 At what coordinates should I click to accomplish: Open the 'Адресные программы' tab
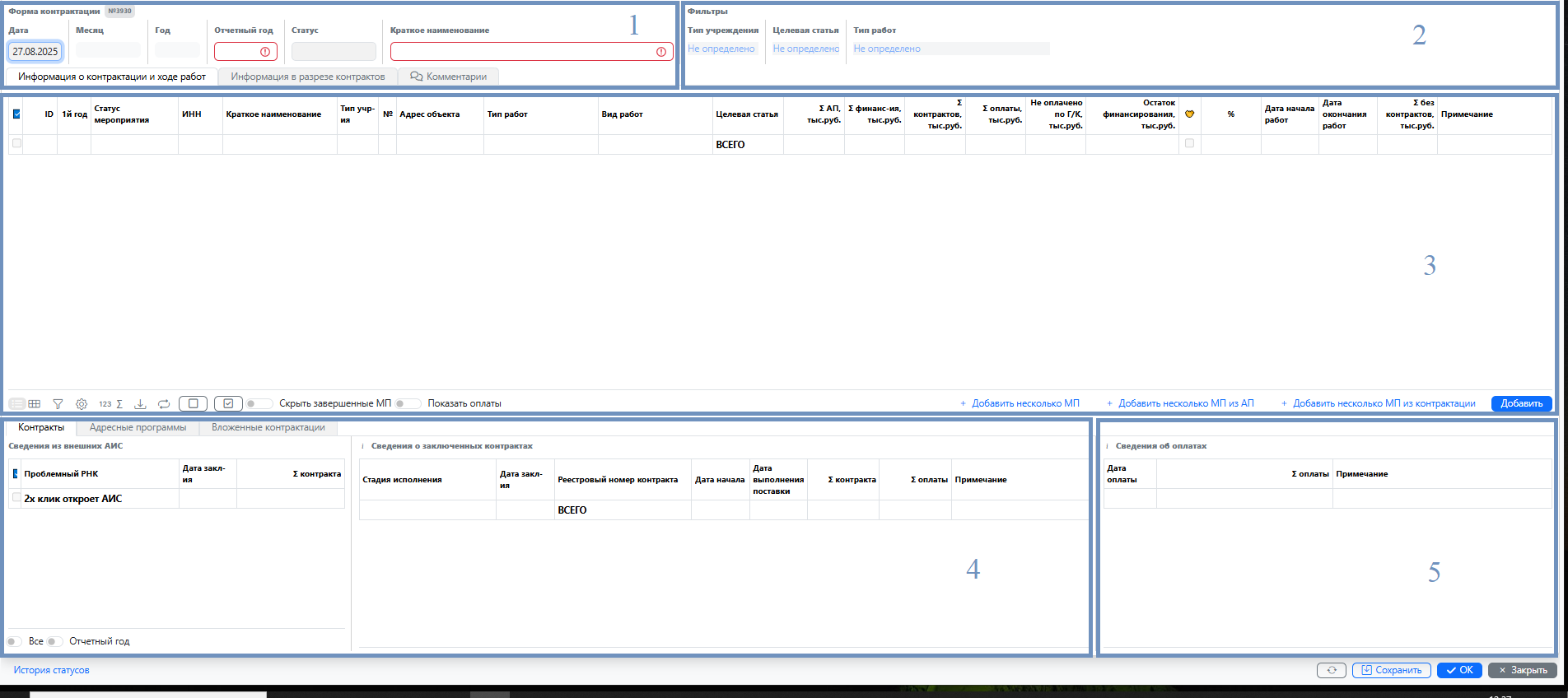138,427
